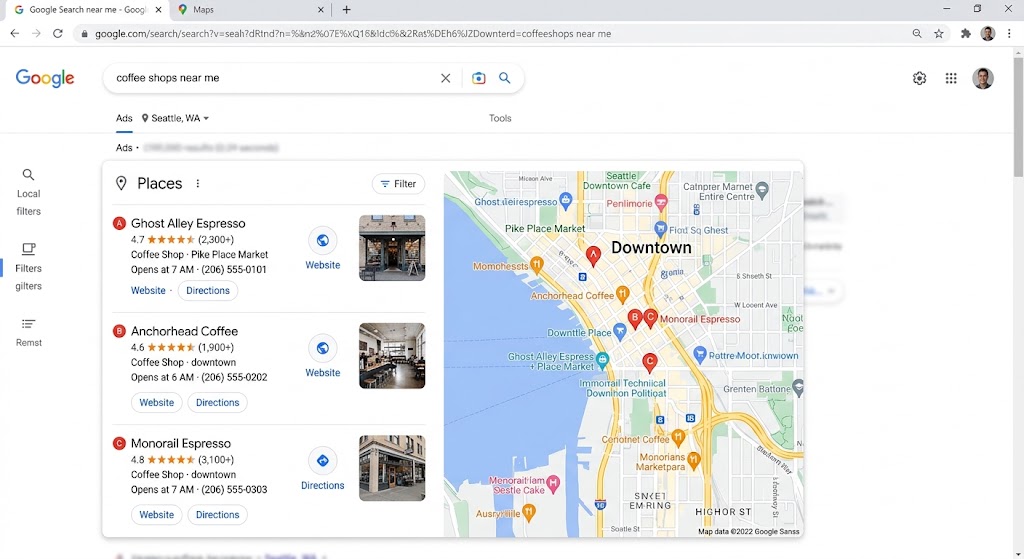Click the zoom magnifier in address bar

[x=917, y=33]
